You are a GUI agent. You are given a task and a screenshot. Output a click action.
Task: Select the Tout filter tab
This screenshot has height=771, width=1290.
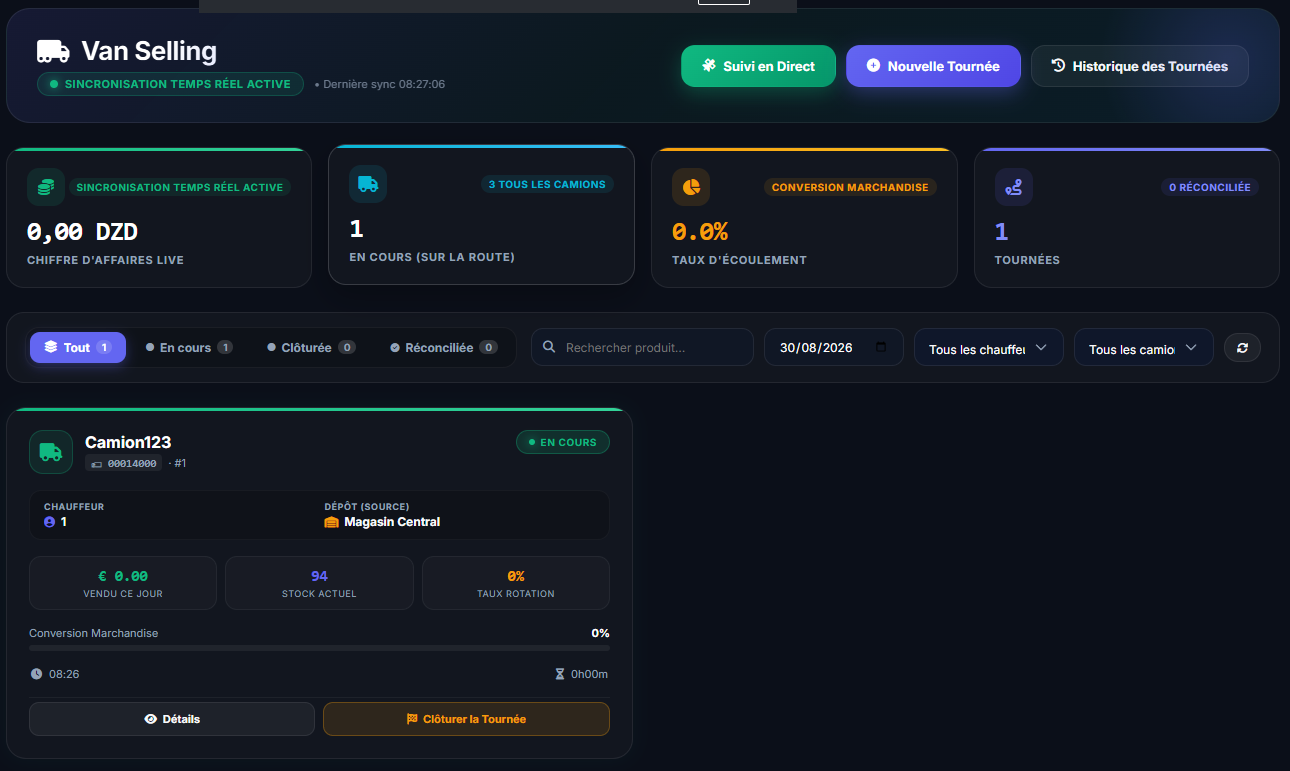(x=78, y=347)
